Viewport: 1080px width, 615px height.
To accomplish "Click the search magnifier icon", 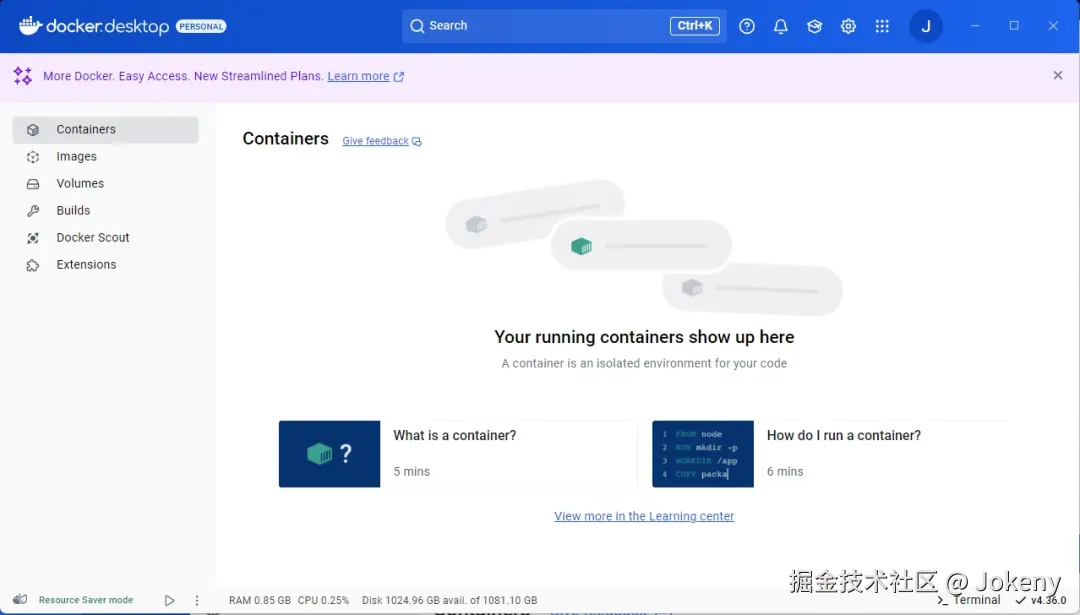I will pyautogui.click(x=417, y=26).
